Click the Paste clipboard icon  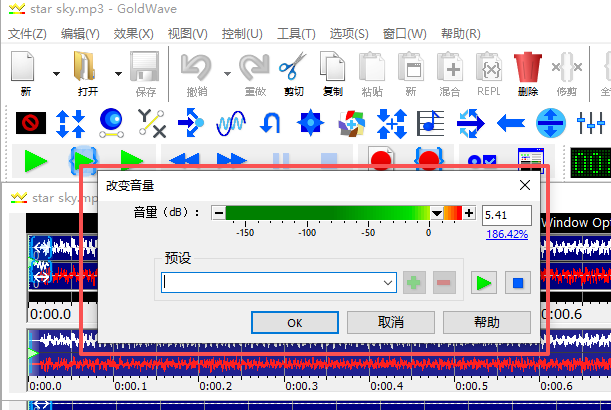pos(372,67)
